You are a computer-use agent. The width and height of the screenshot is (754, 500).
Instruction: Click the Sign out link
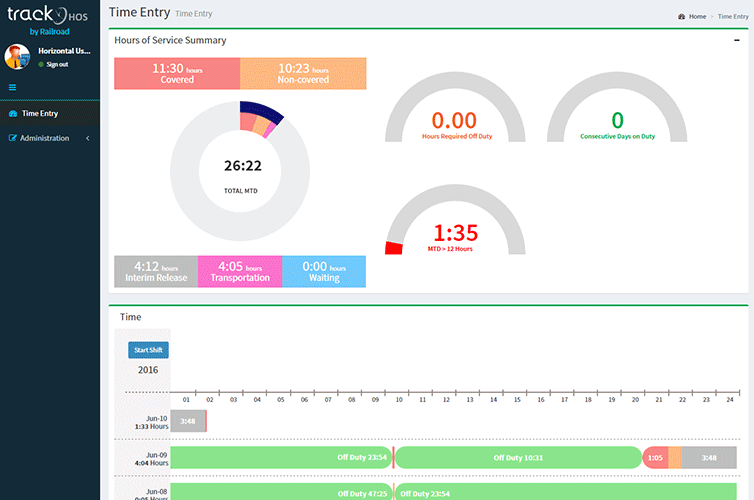pos(56,64)
